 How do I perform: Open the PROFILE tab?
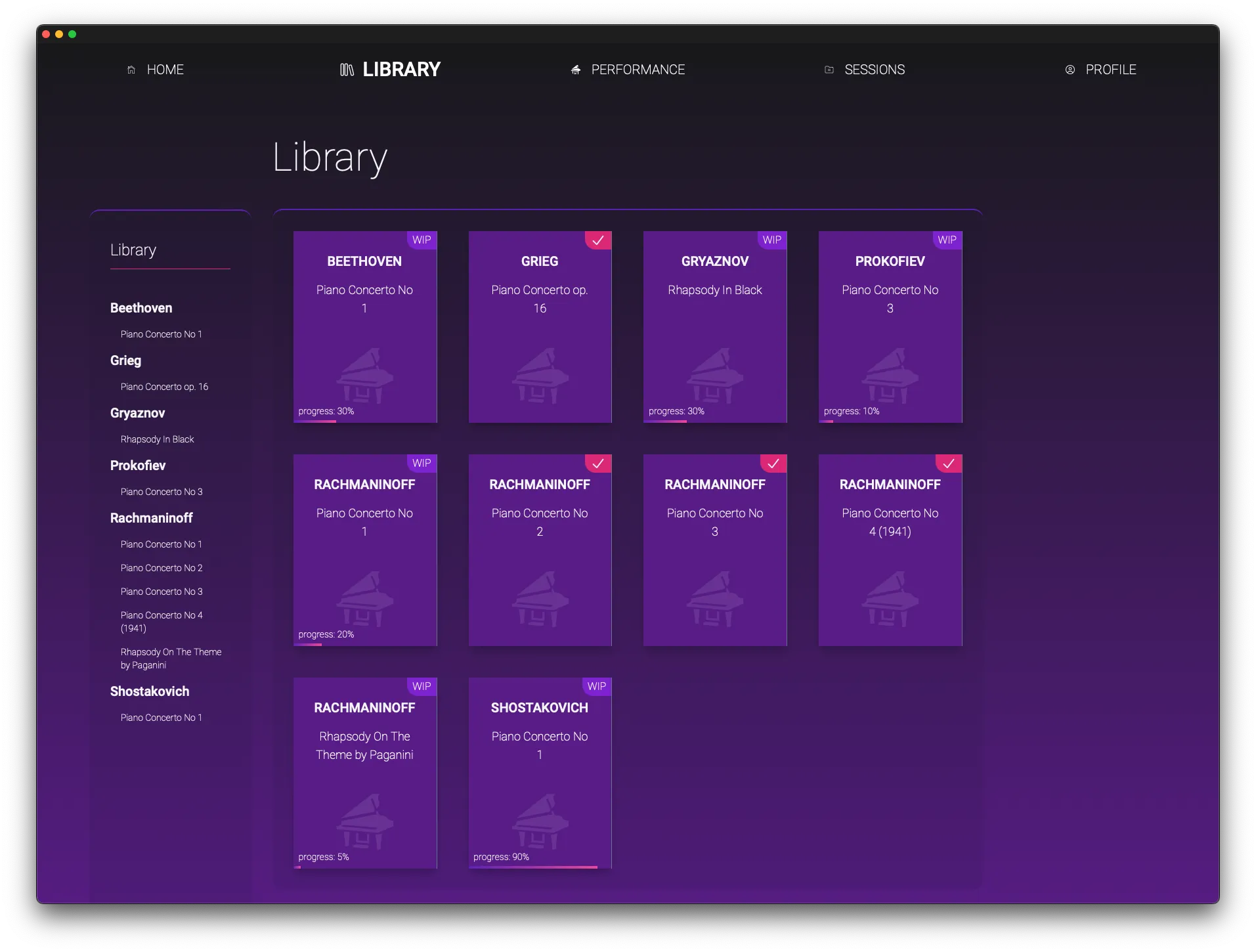pos(1100,70)
